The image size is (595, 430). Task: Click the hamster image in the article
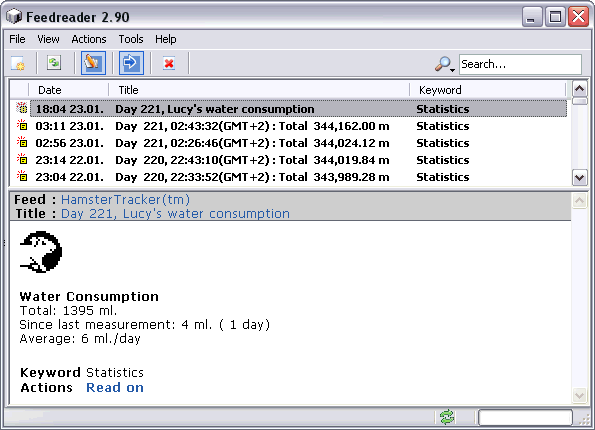pos(41,252)
